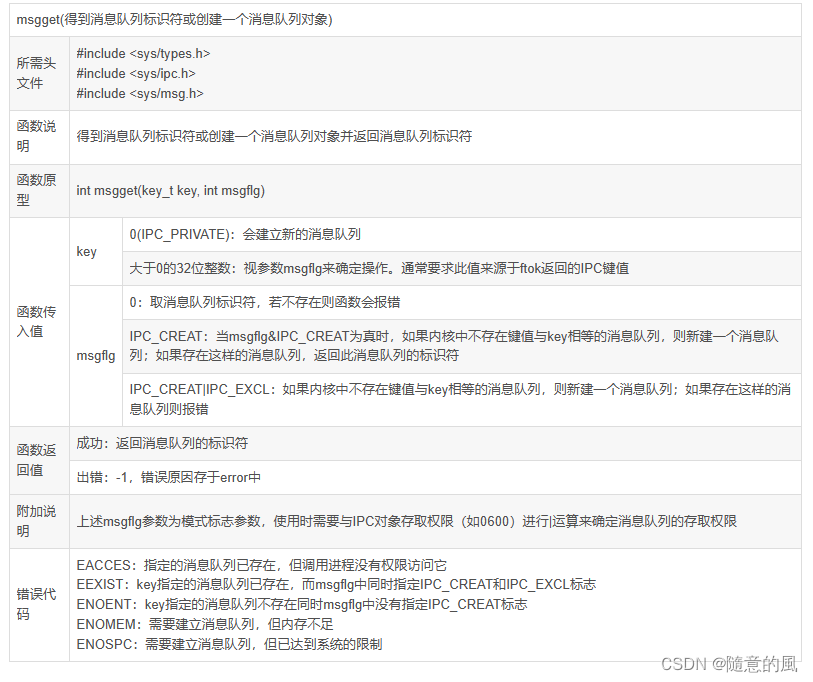This screenshot has width=813, height=682.
Task: Click the 函数原型 row label
Action: [38, 190]
